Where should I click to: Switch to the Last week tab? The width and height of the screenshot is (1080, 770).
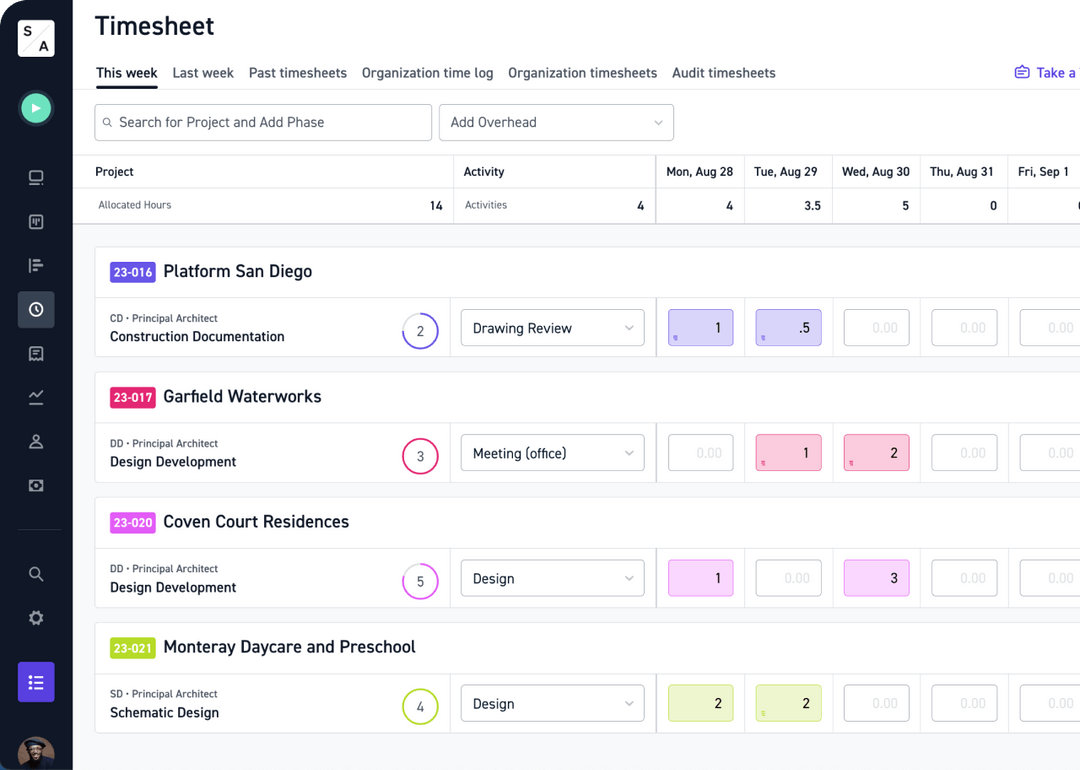203,73
